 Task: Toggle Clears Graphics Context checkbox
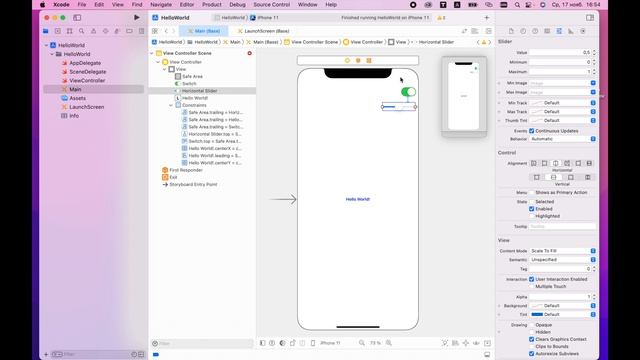click(x=531, y=339)
